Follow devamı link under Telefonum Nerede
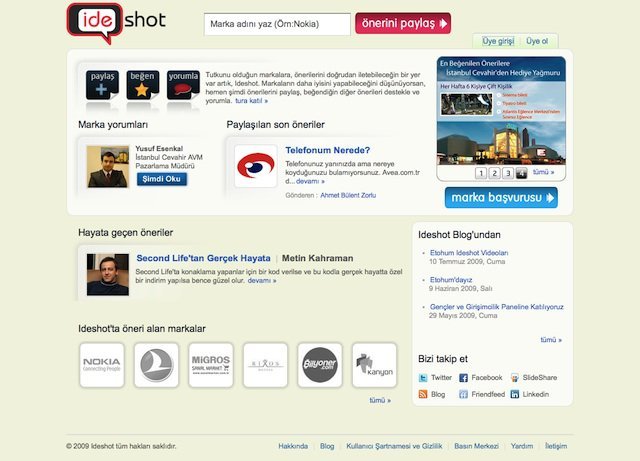 310,181
